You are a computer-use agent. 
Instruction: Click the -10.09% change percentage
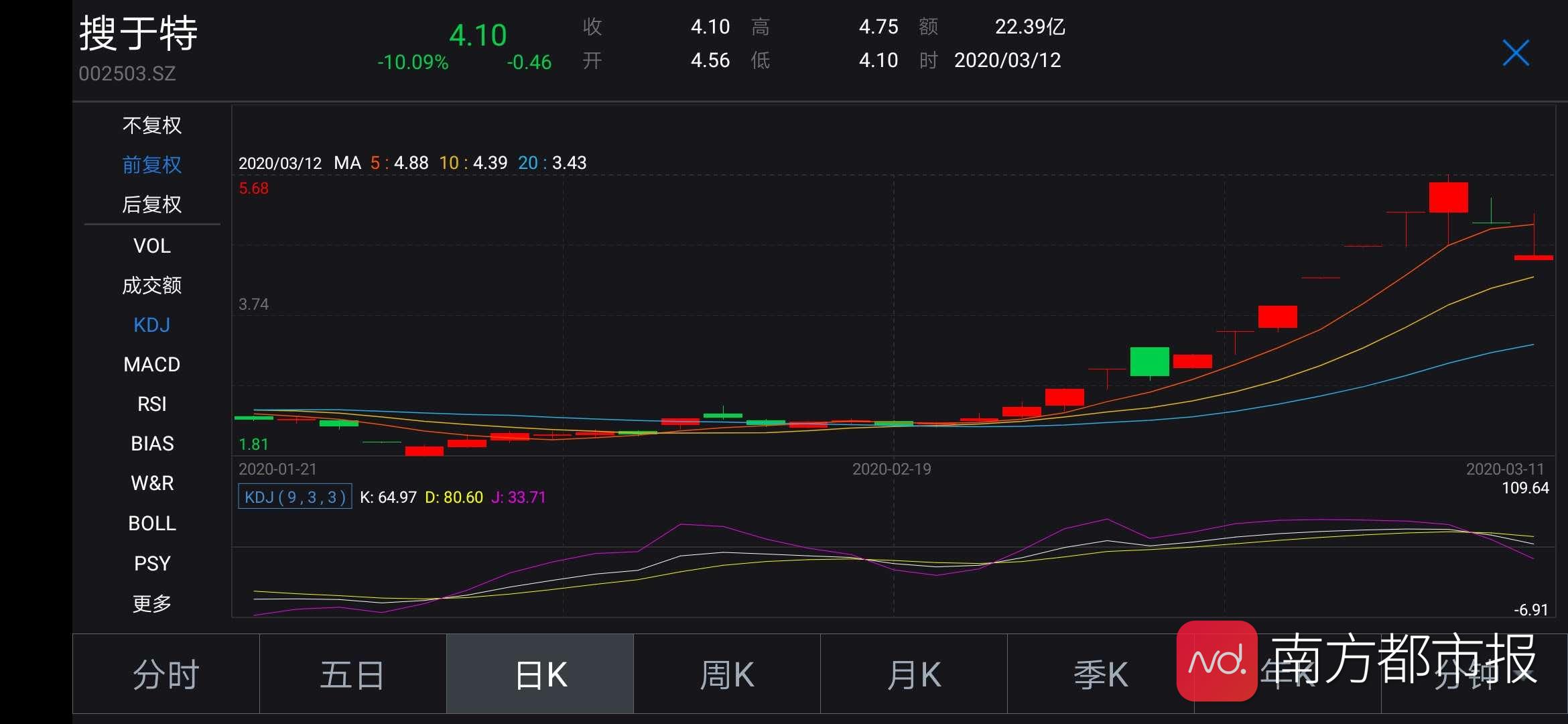(x=413, y=62)
